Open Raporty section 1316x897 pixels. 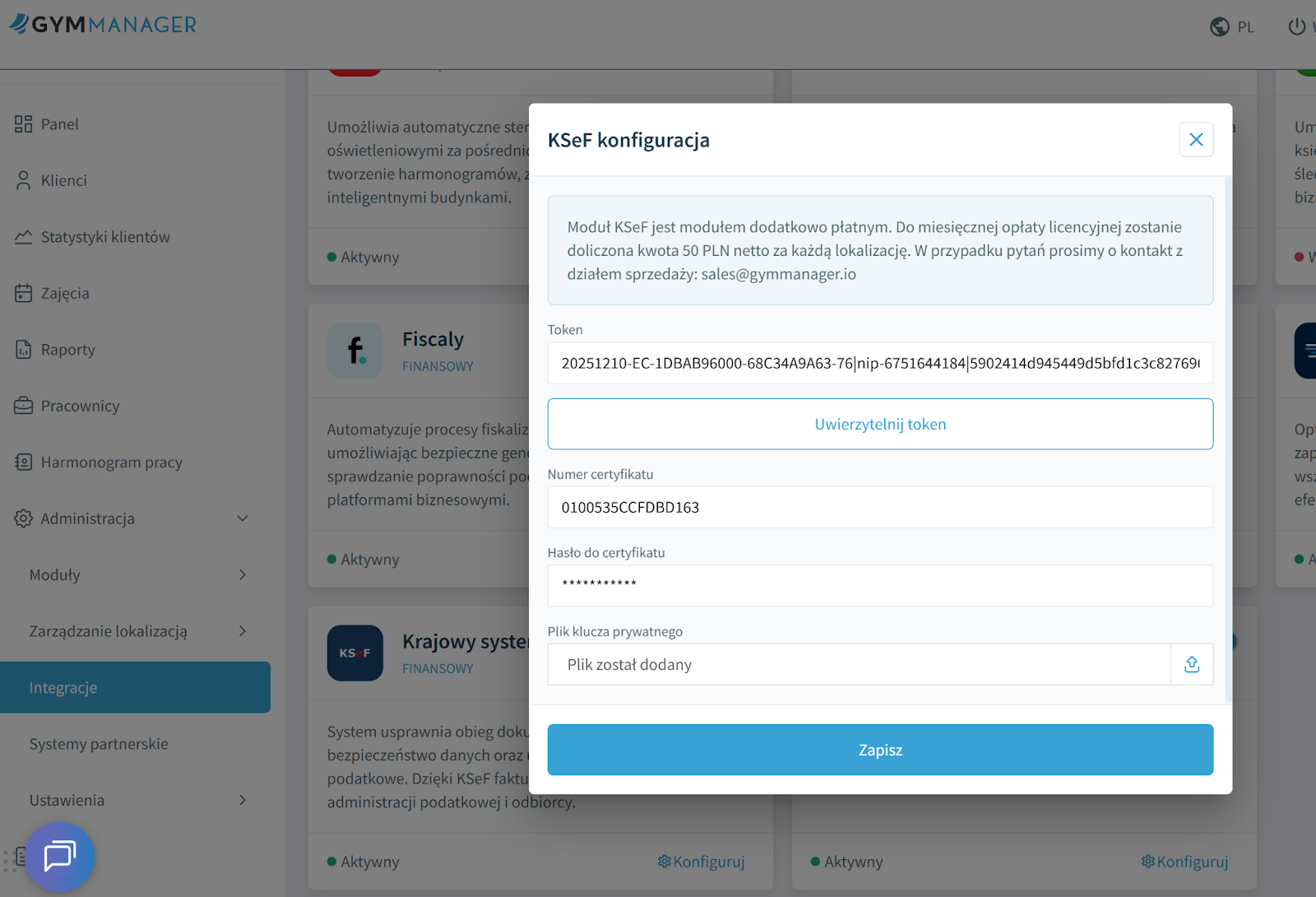point(67,350)
